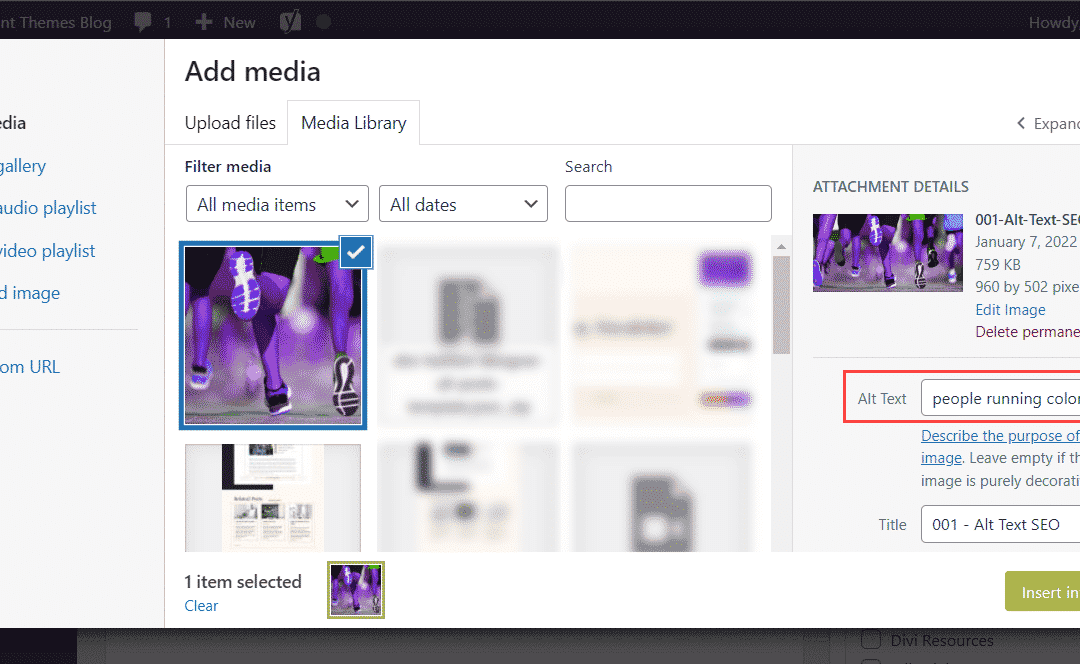Click the 'January 7, 2022' date text
Image resolution: width=1080 pixels, height=664 pixels.
1026,242
